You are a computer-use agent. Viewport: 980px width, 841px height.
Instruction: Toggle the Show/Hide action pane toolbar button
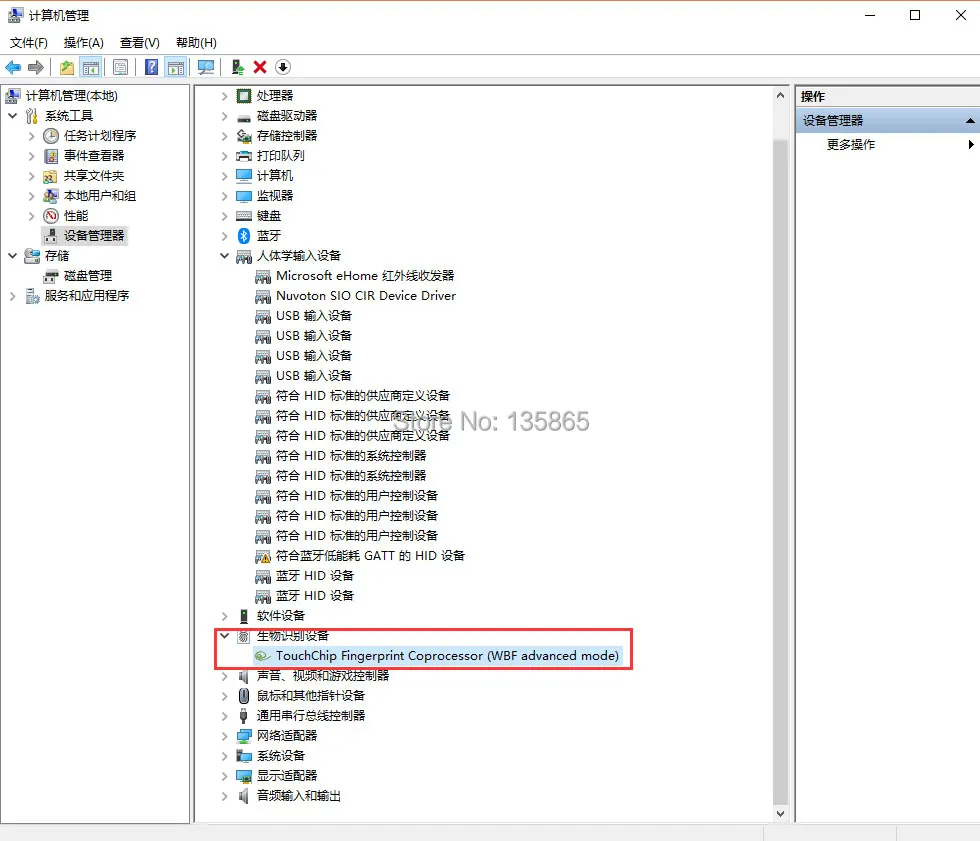(x=175, y=67)
